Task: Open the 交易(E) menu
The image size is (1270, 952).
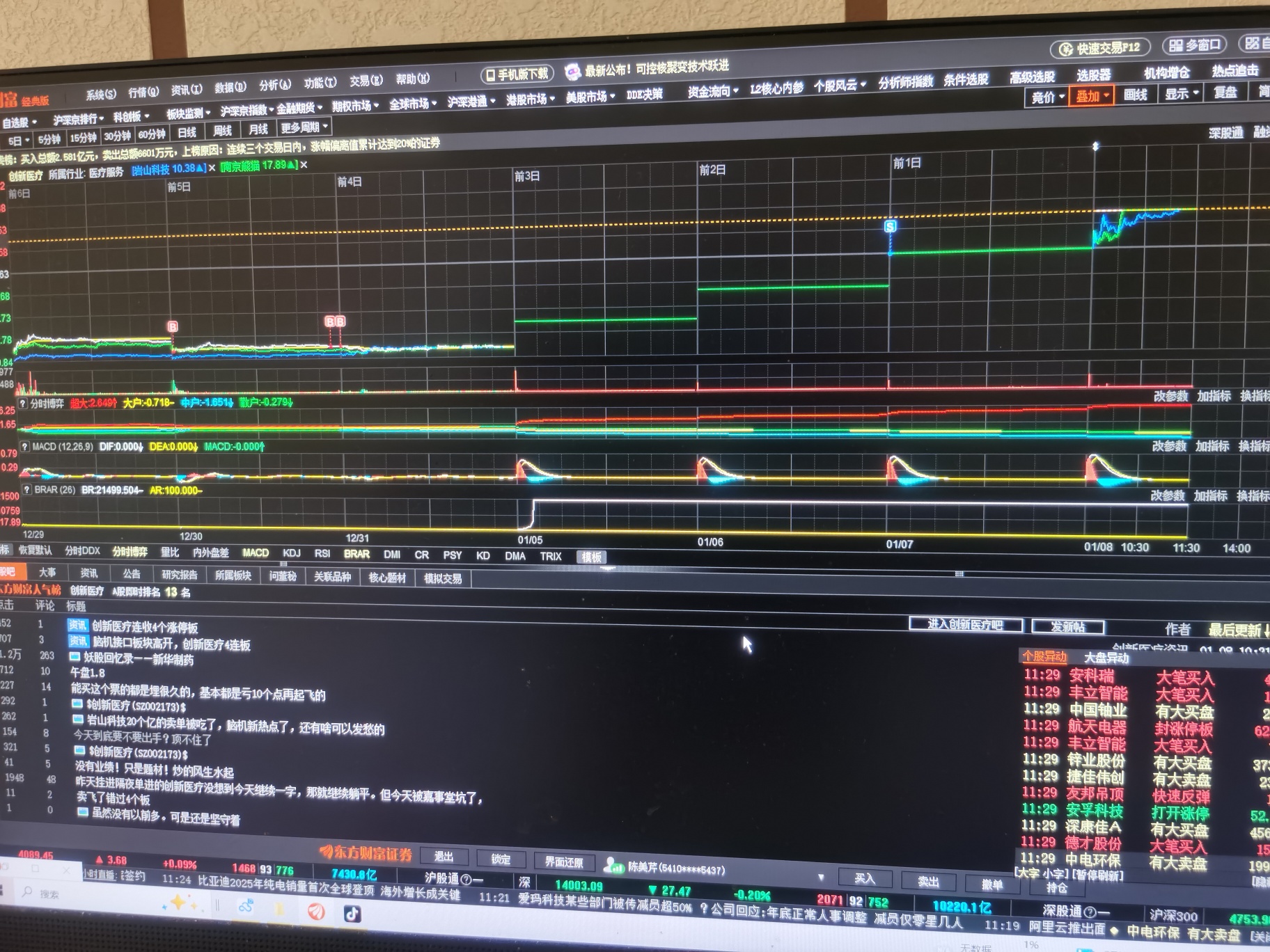Action: coord(366,81)
